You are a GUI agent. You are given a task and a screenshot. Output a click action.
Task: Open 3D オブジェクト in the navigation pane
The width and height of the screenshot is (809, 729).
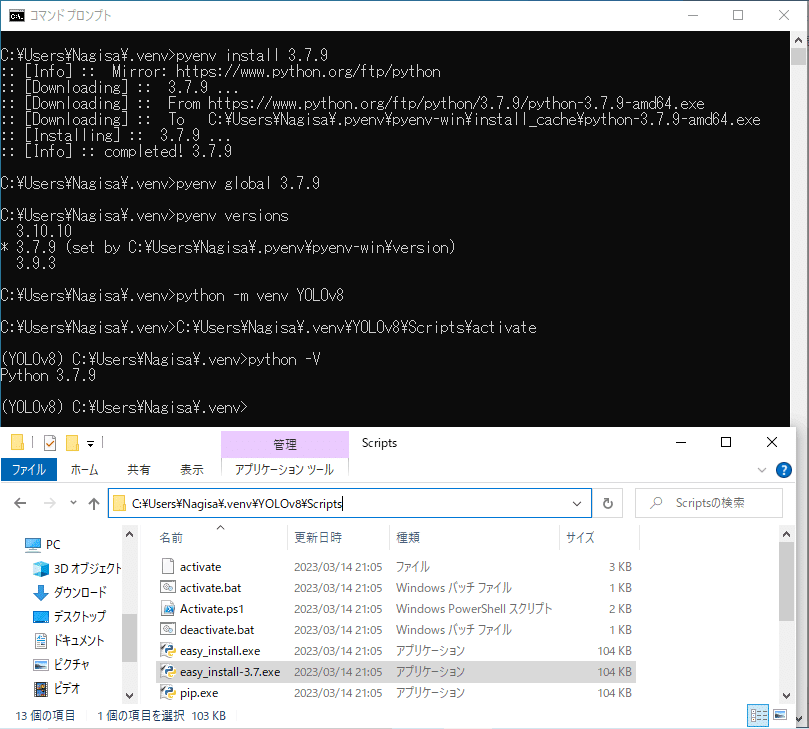click(88, 568)
